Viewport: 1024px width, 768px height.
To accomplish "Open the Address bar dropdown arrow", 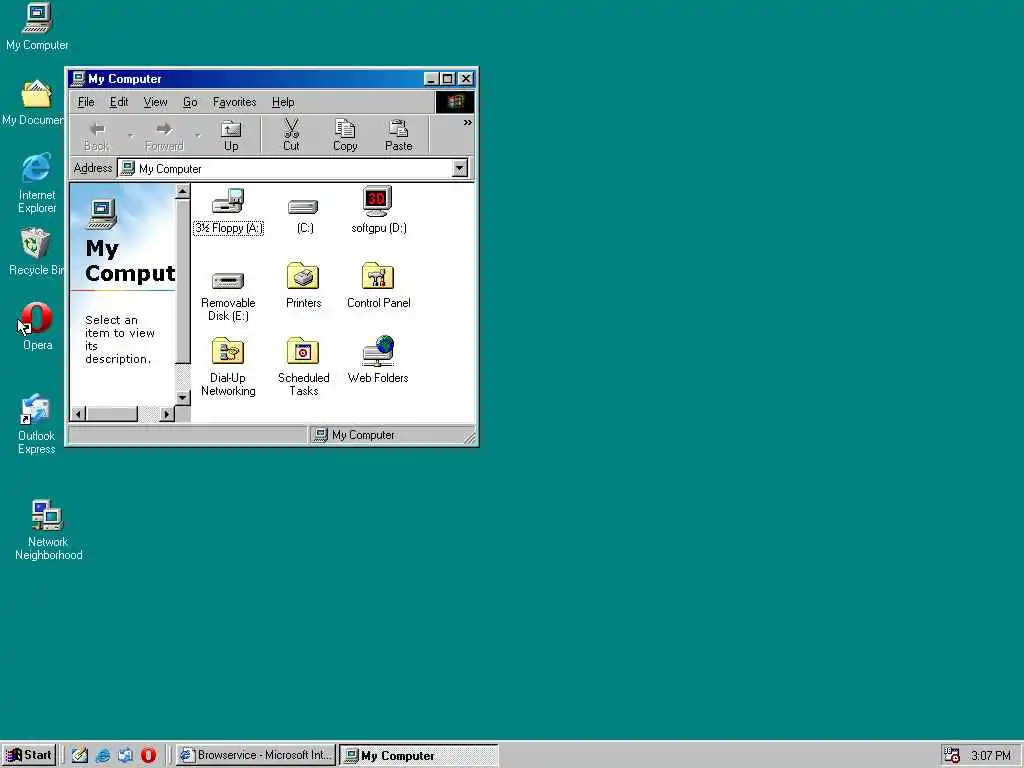I will tap(460, 168).
